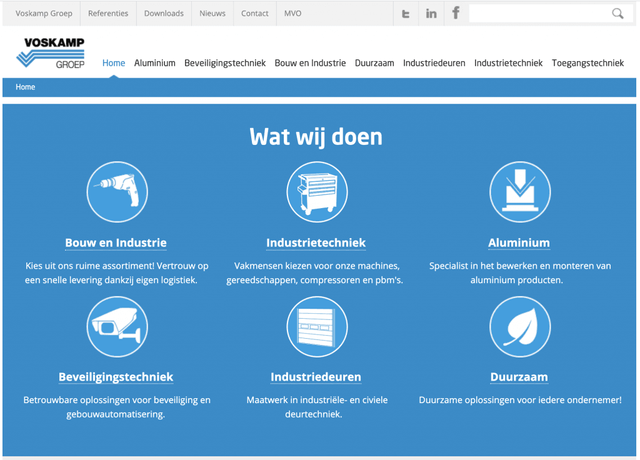Select Home in main navigation
Screen dimensions: 640x460
point(113,63)
